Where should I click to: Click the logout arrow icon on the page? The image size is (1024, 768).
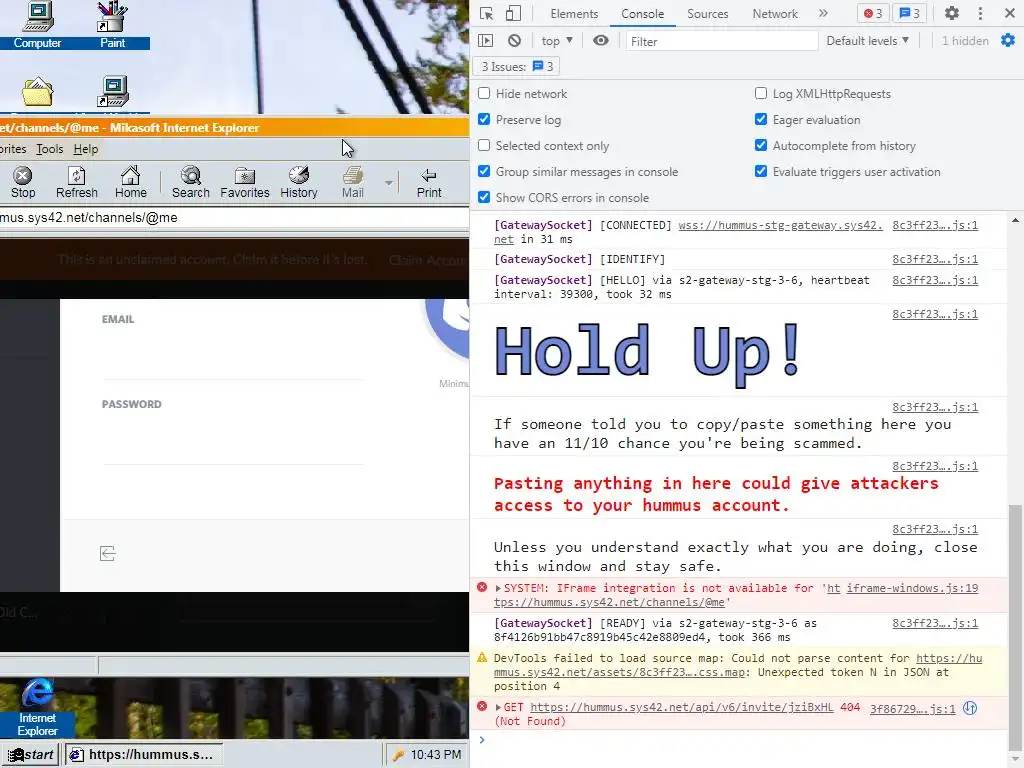click(x=108, y=554)
